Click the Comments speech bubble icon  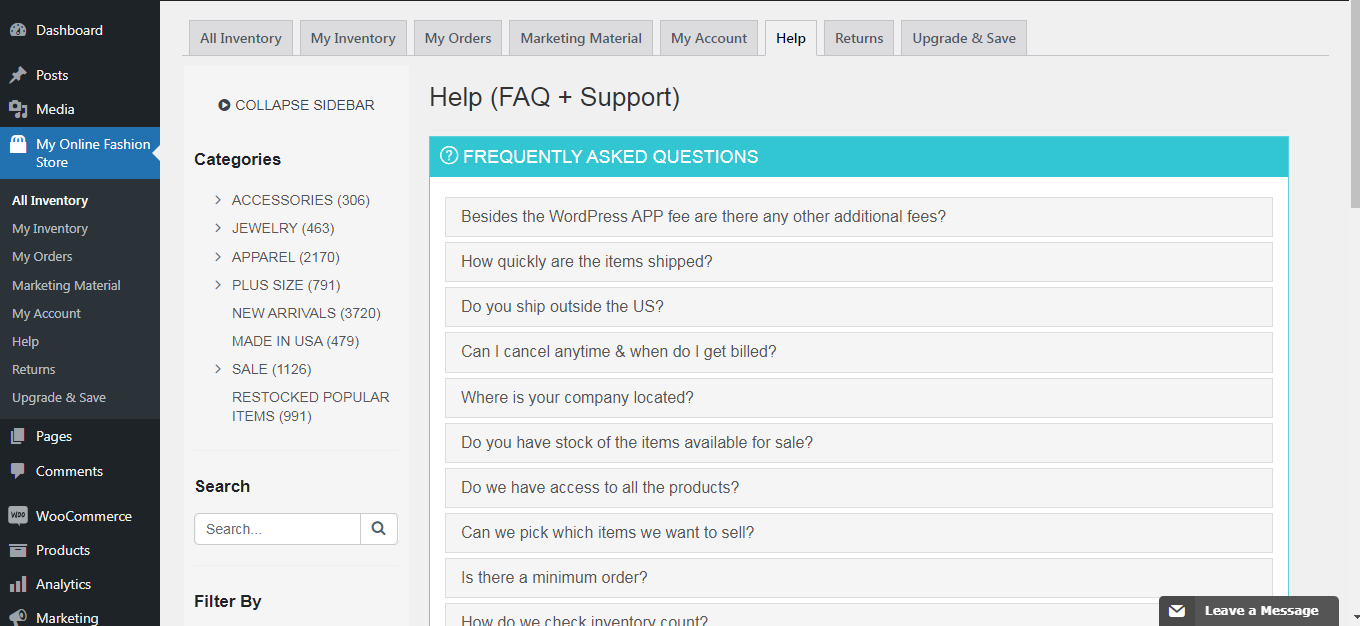[x=18, y=471]
